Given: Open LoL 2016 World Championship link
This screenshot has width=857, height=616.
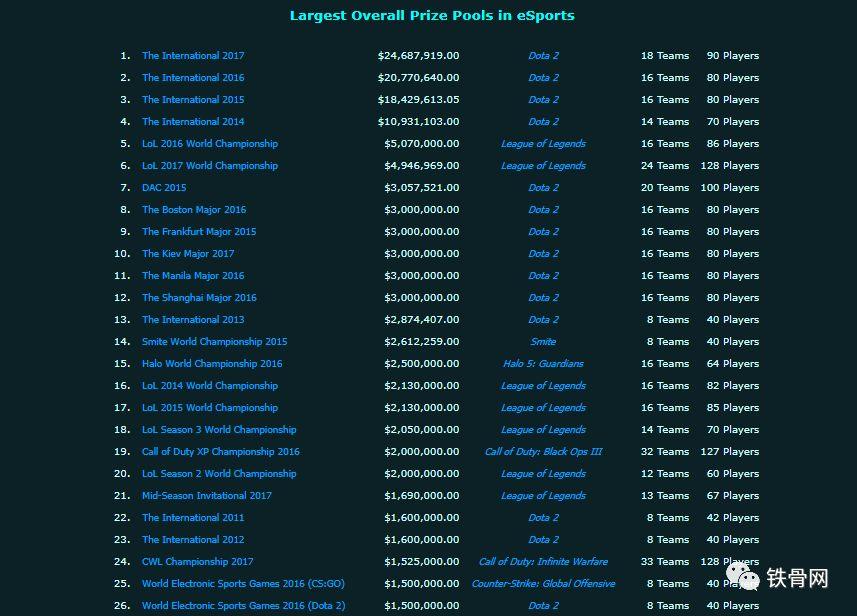Looking at the screenshot, I should pos(210,144).
